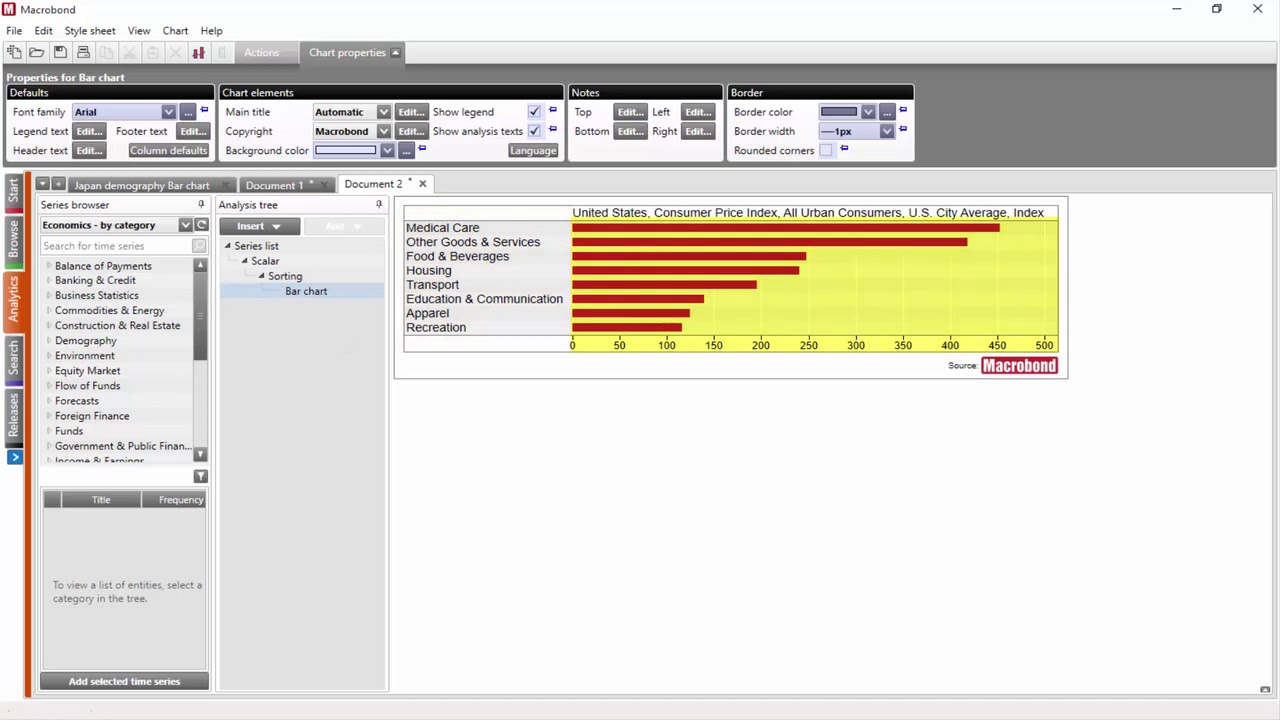Click Add selected time series button
The width and height of the screenshot is (1280, 720).
[x=124, y=681]
